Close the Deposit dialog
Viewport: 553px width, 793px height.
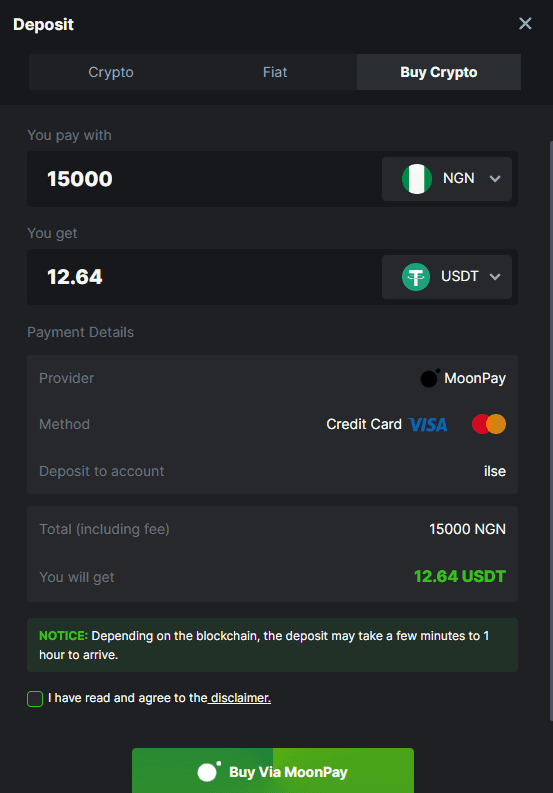[x=525, y=23]
